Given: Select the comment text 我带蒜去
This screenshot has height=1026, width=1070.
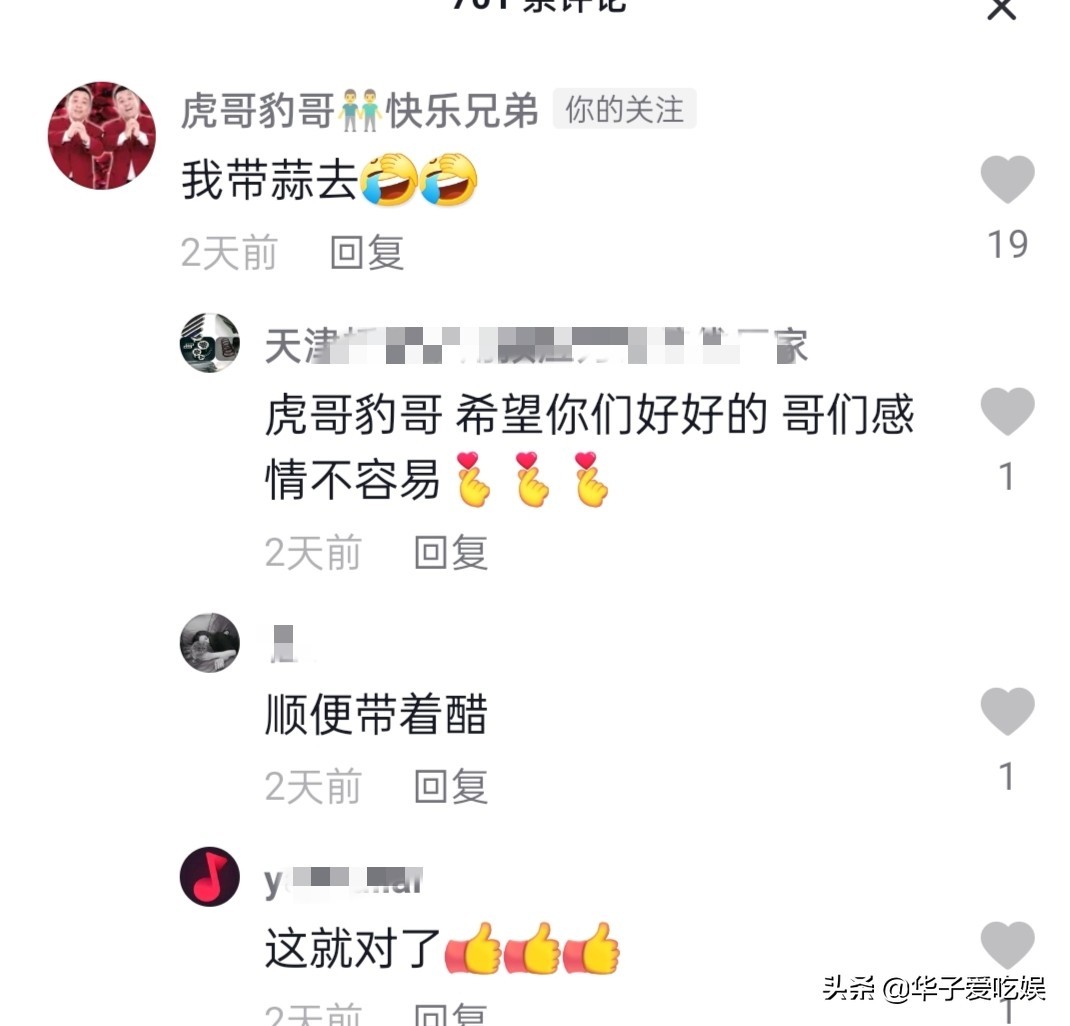Looking at the screenshot, I should (x=270, y=180).
